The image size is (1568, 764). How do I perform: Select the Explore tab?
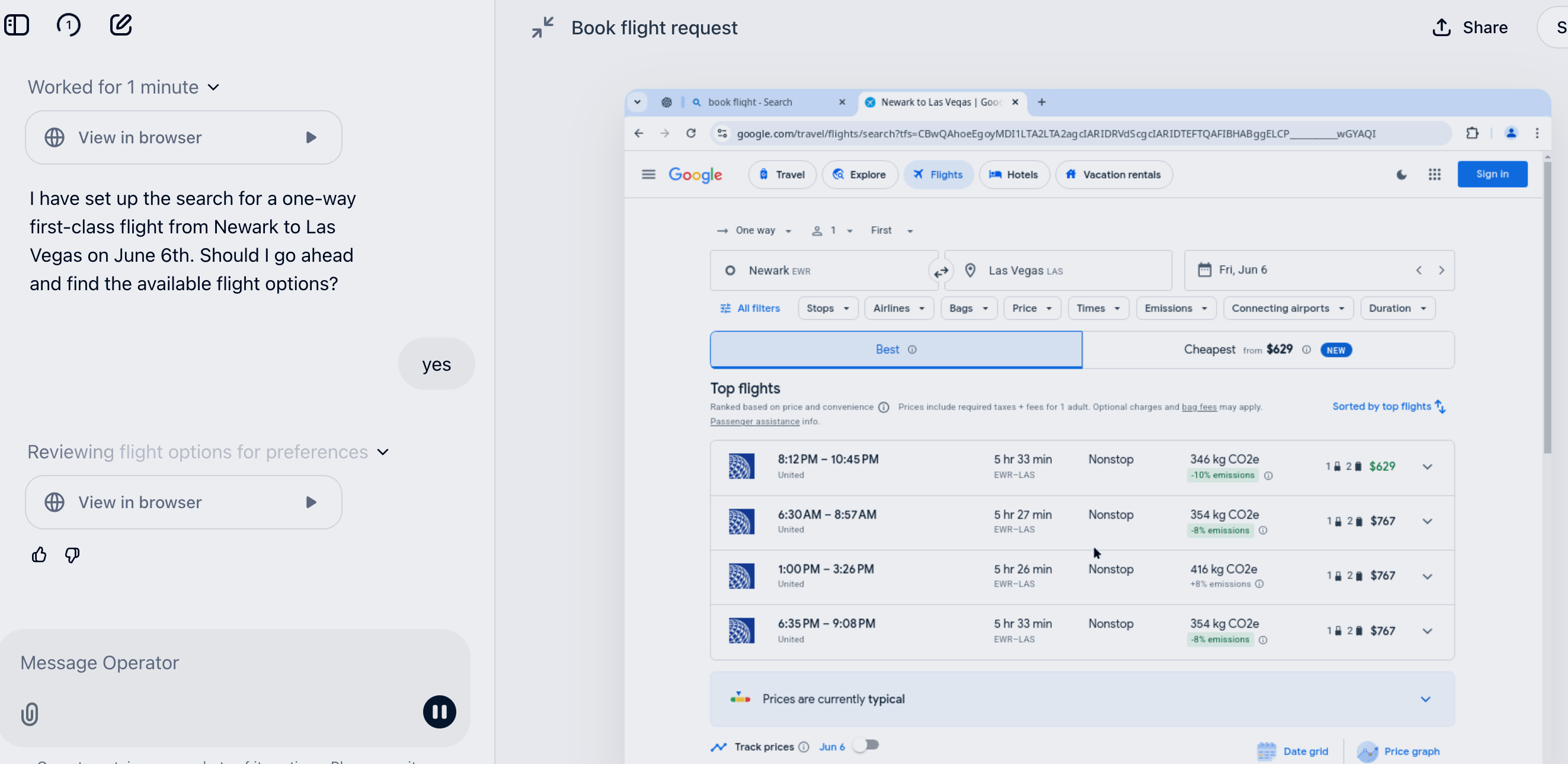[859, 175]
